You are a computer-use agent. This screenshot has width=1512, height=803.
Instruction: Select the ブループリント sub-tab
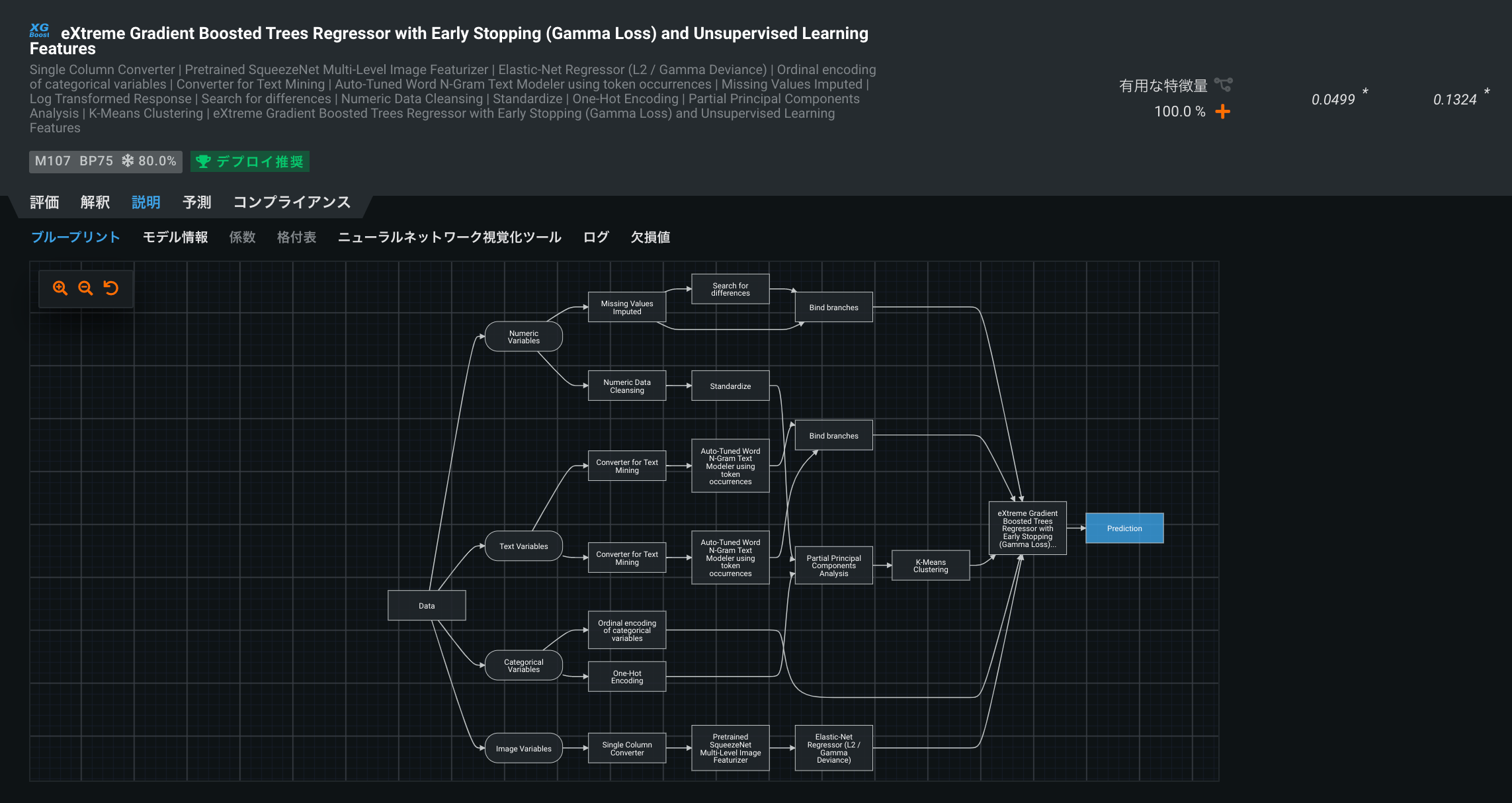[75, 237]
